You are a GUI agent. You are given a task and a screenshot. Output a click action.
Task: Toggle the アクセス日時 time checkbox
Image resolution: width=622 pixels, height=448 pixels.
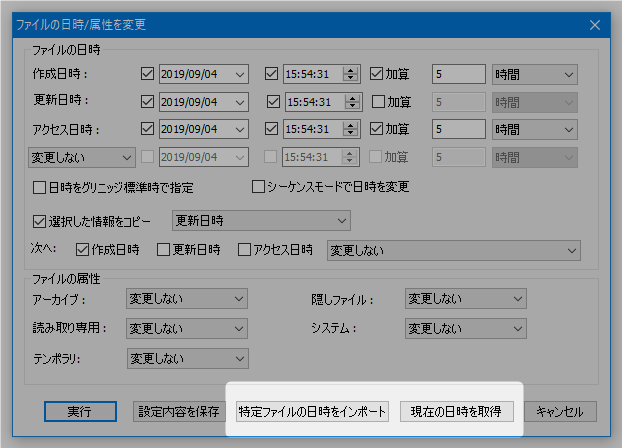[271, 129]
